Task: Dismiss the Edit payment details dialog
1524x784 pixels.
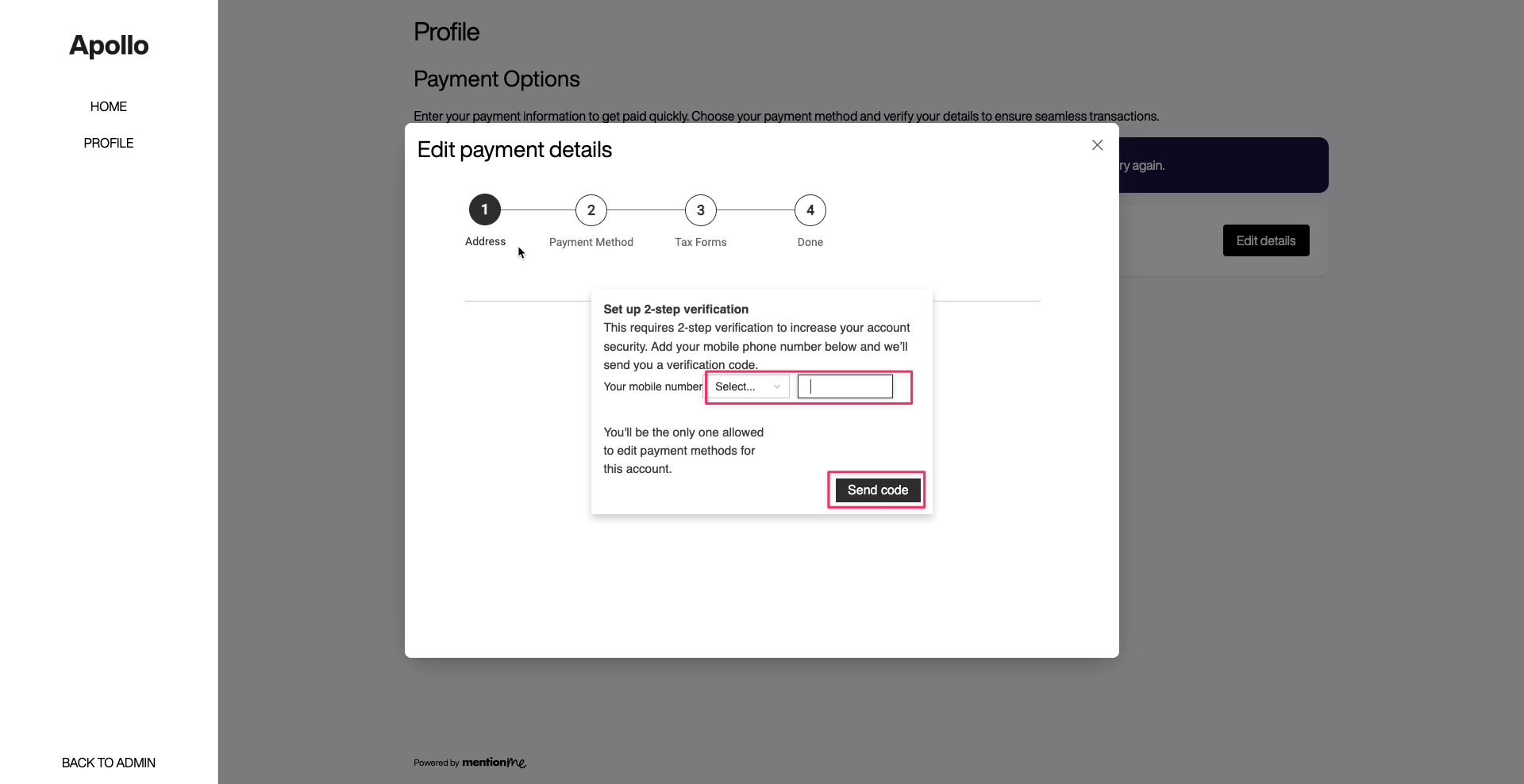Action: click(x=1097, y=145)
